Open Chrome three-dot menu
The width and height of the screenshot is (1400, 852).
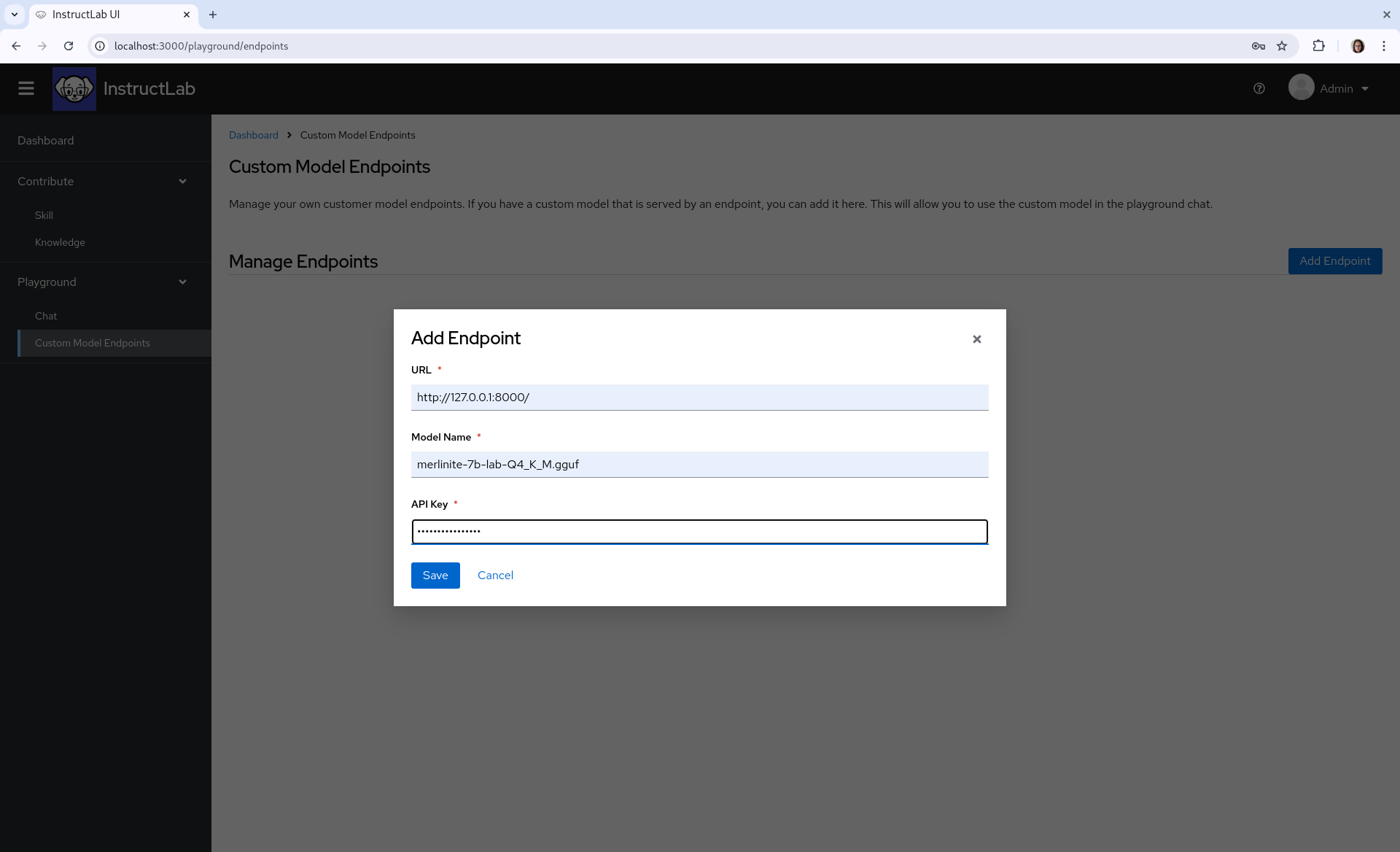coord(1383,46)
